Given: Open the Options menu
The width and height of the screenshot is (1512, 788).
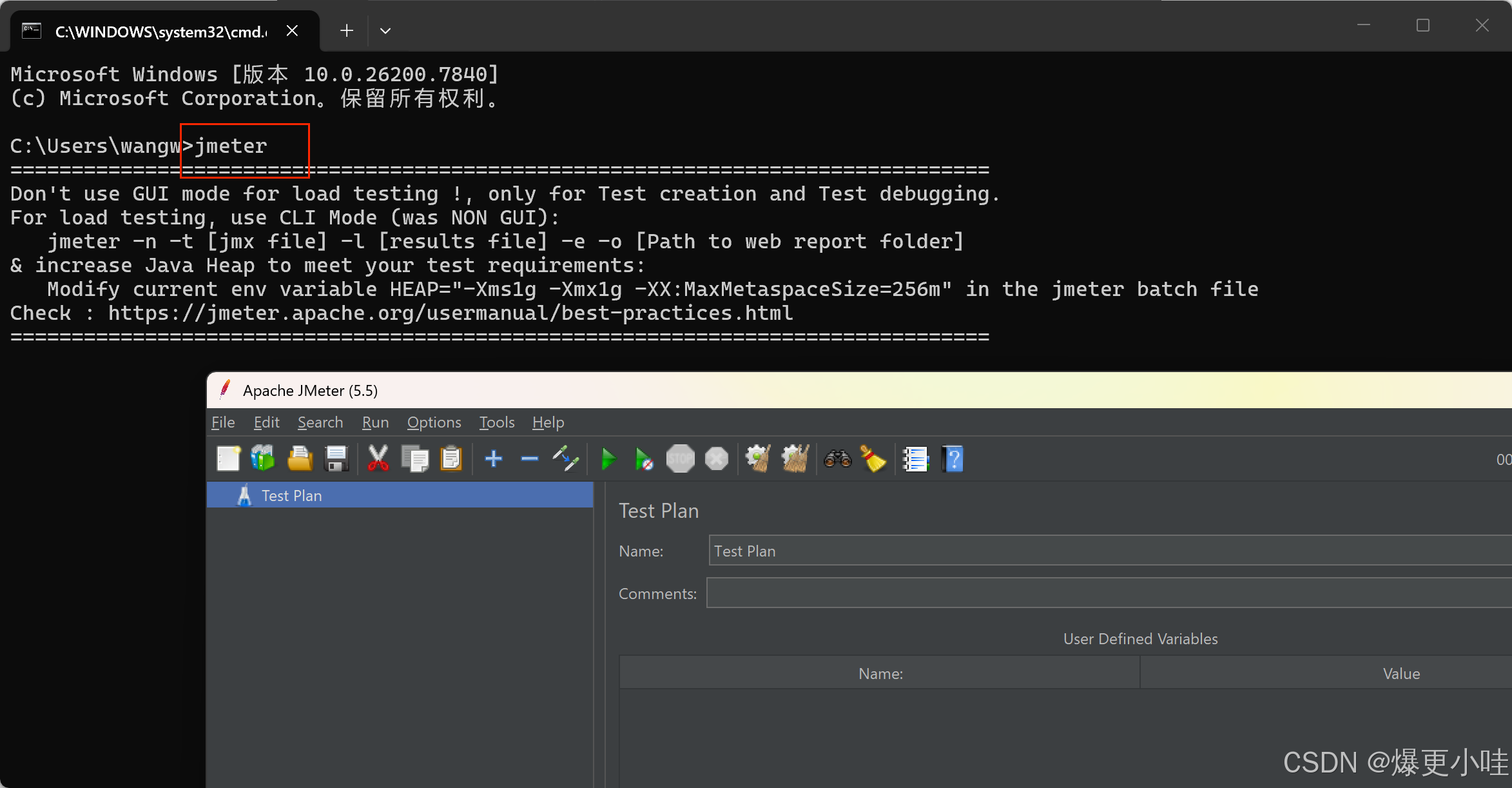Looking at the screenshot, I should point(434,422).
